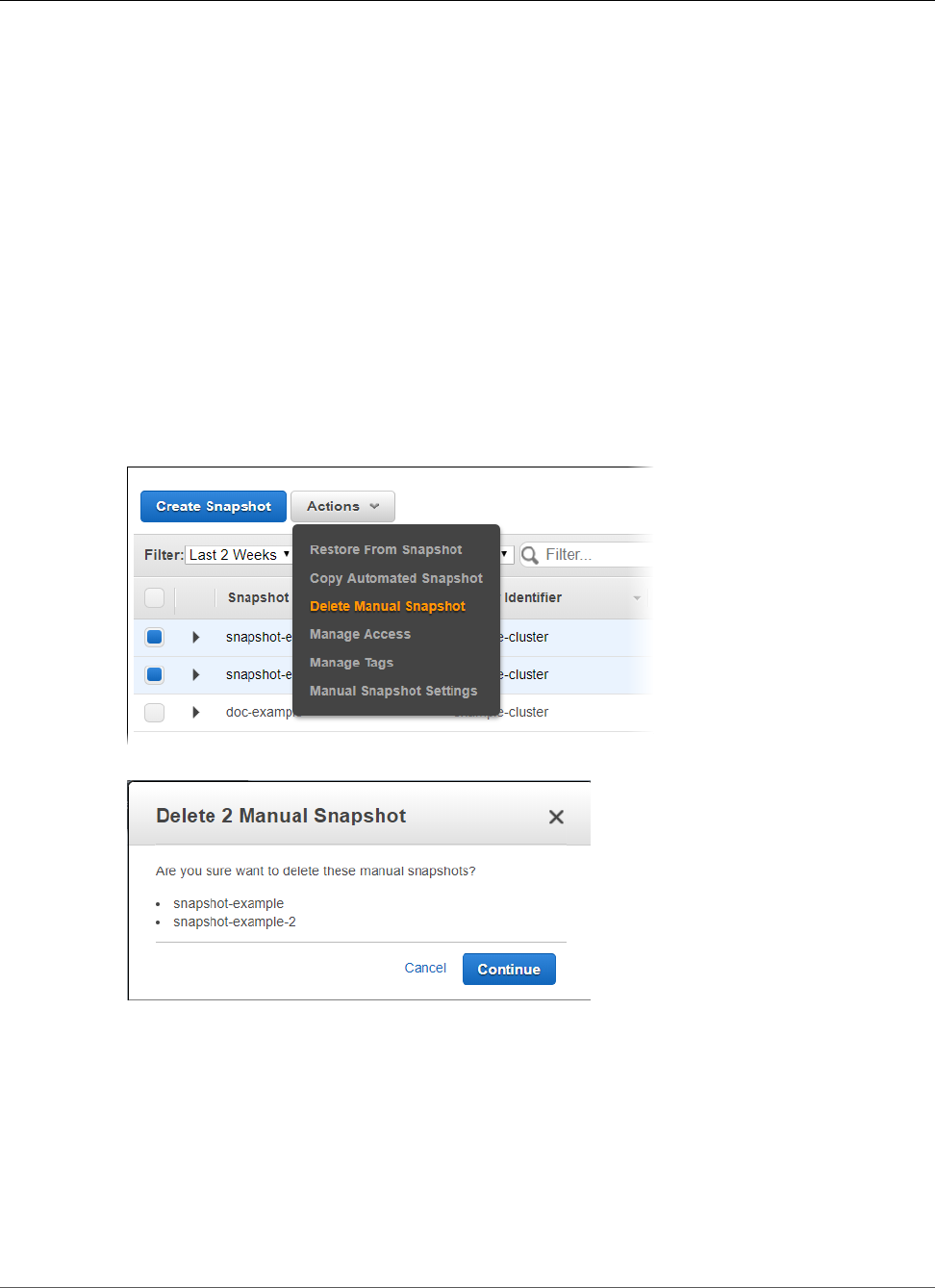Click the Create Snapshot button
Screen dimensions: 935x1288
(214, 506)
